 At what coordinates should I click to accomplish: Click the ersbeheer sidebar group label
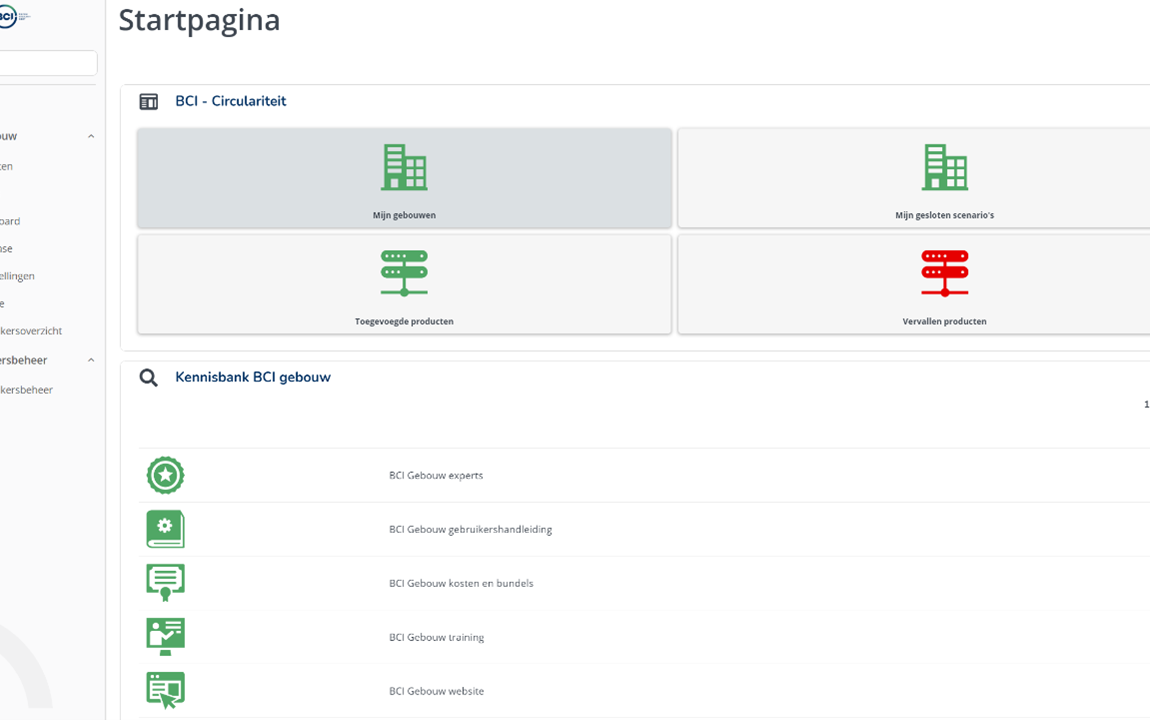(23, 361)
